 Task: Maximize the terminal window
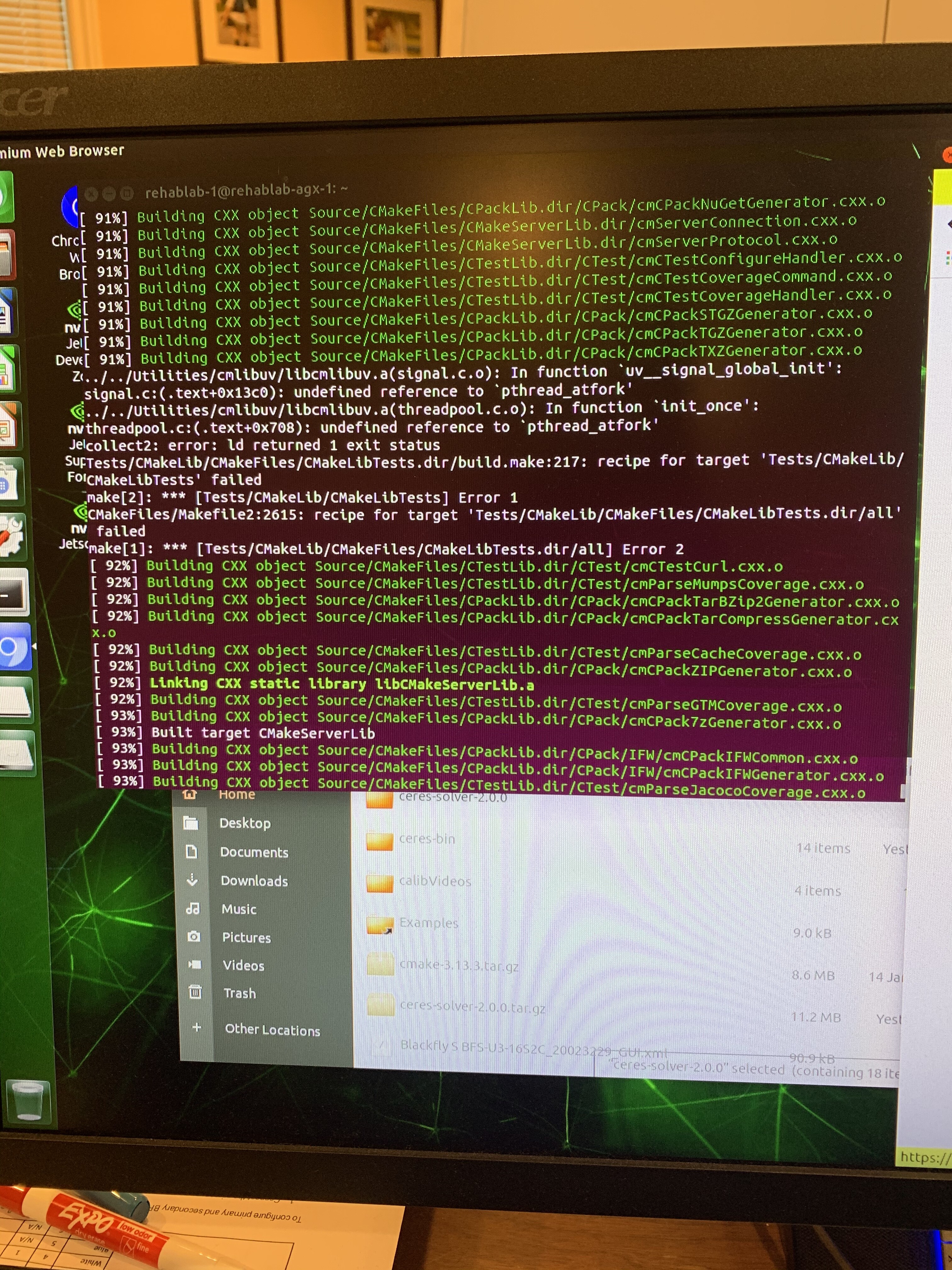[127, 193]
